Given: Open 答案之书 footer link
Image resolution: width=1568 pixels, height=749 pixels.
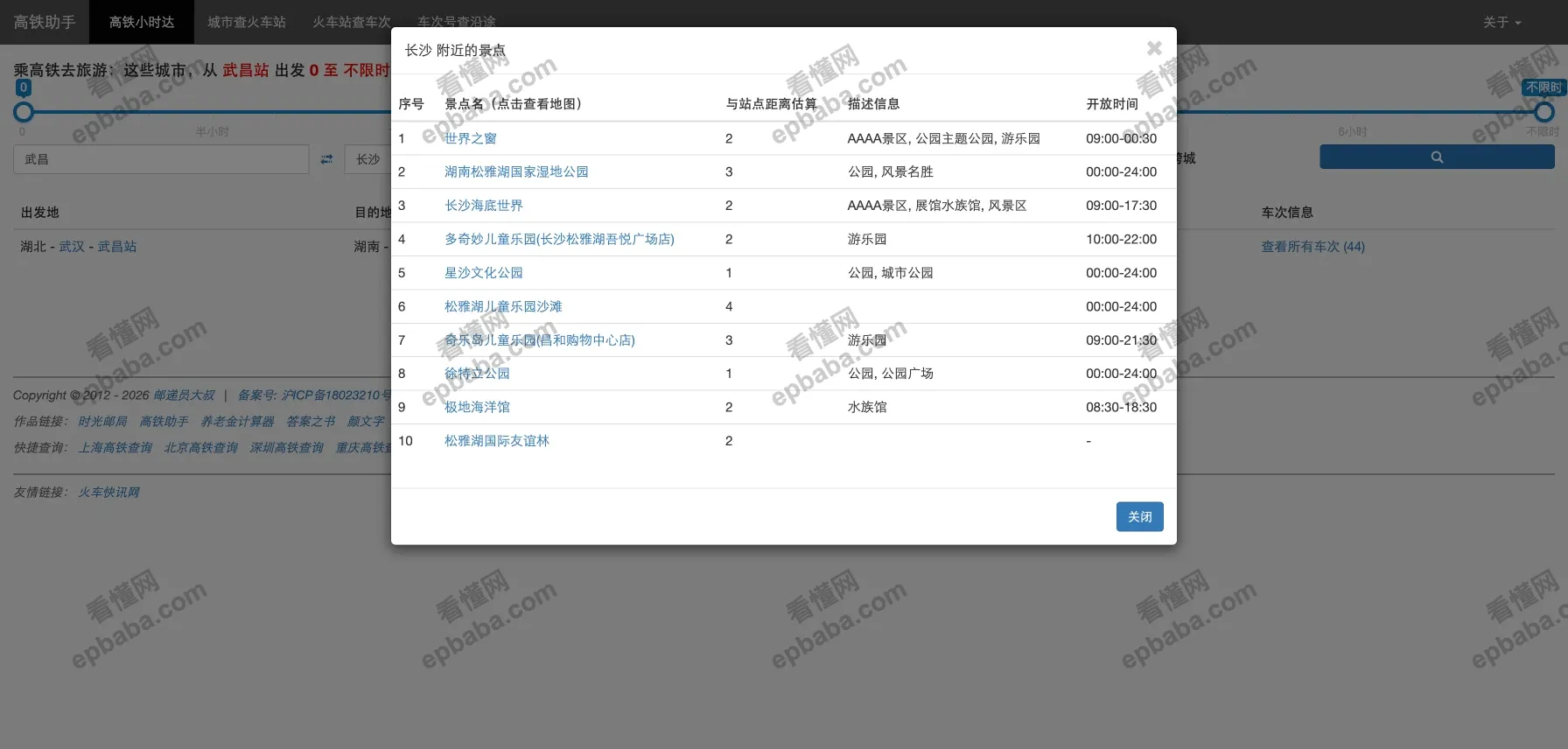Looking at the screenshot, I should [311, 422].
